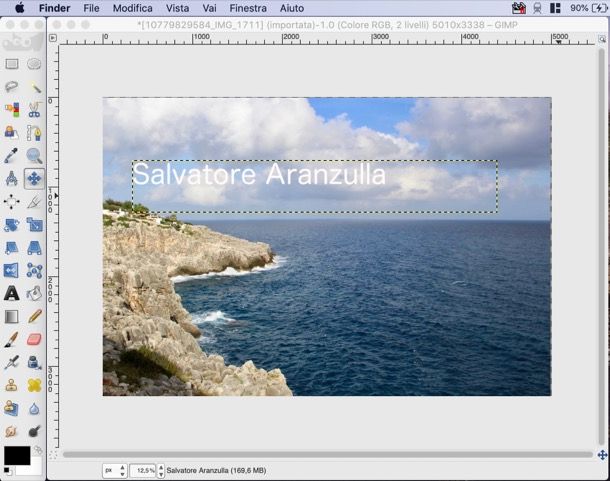Activate the Blend gradient tool

coord(12,316)
